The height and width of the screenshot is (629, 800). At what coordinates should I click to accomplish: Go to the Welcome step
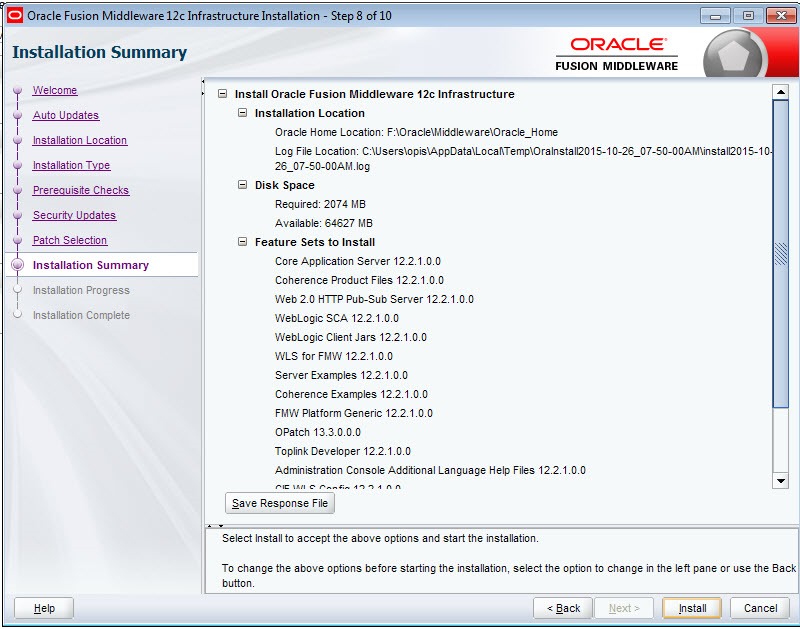tap(55, 90)
